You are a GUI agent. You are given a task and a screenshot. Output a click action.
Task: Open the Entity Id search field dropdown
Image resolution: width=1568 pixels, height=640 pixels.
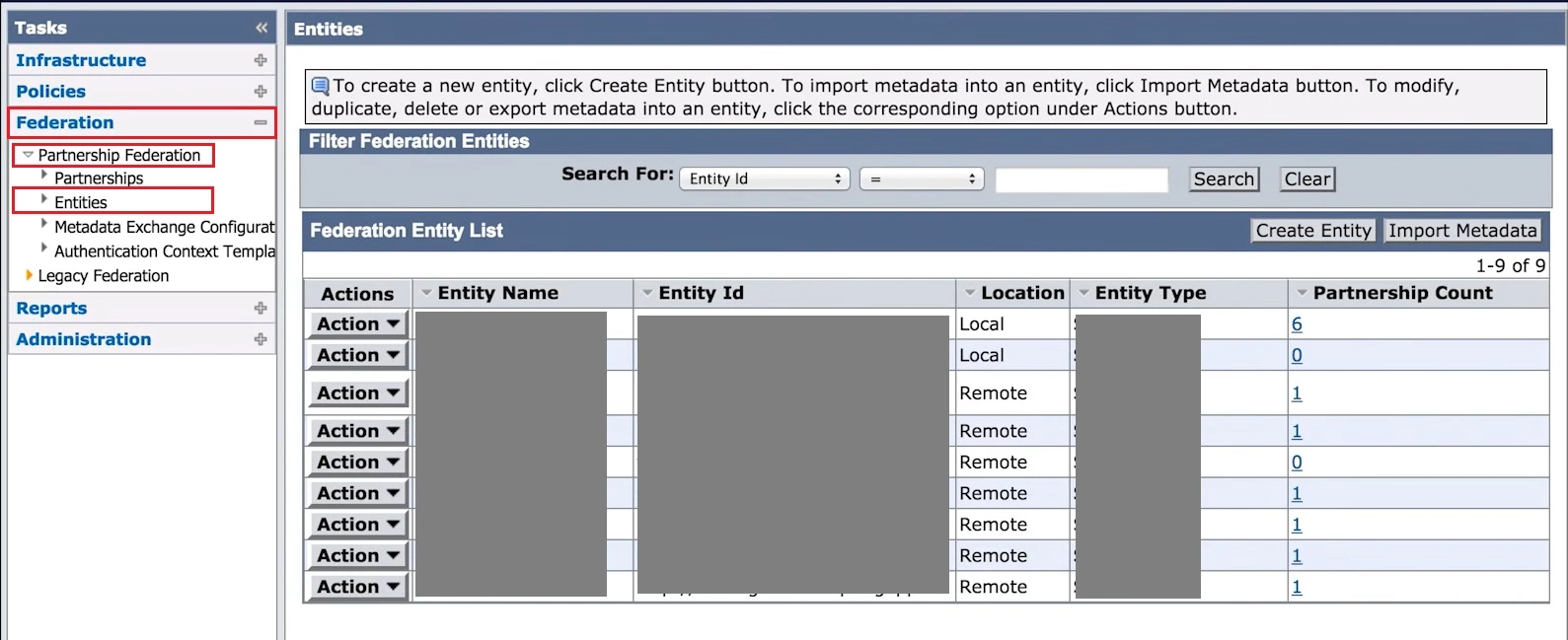click(x=765, y=178)
